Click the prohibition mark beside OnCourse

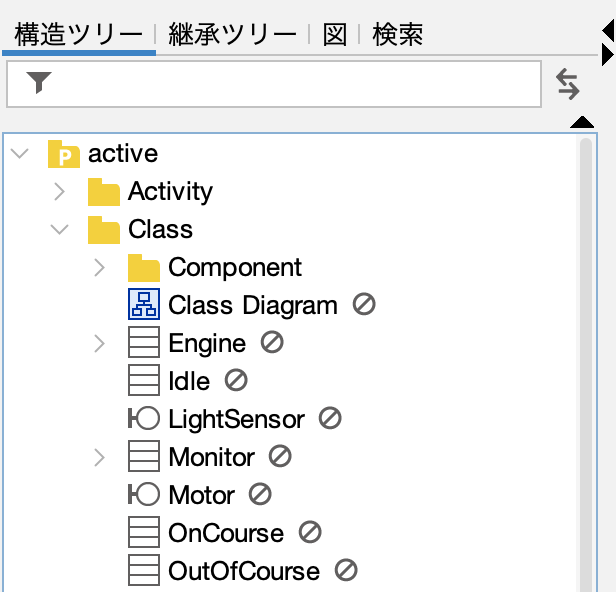tap(310, 532)
